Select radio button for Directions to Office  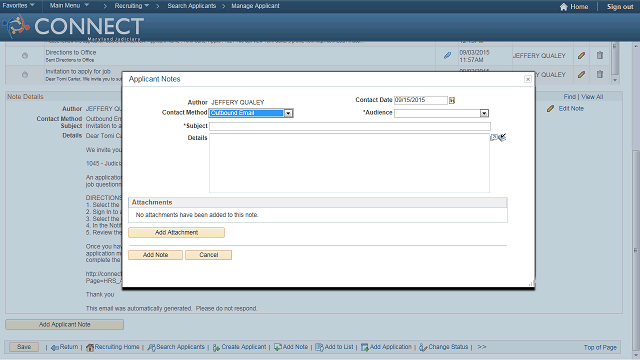pyautogui.click(x=25, y=56)
